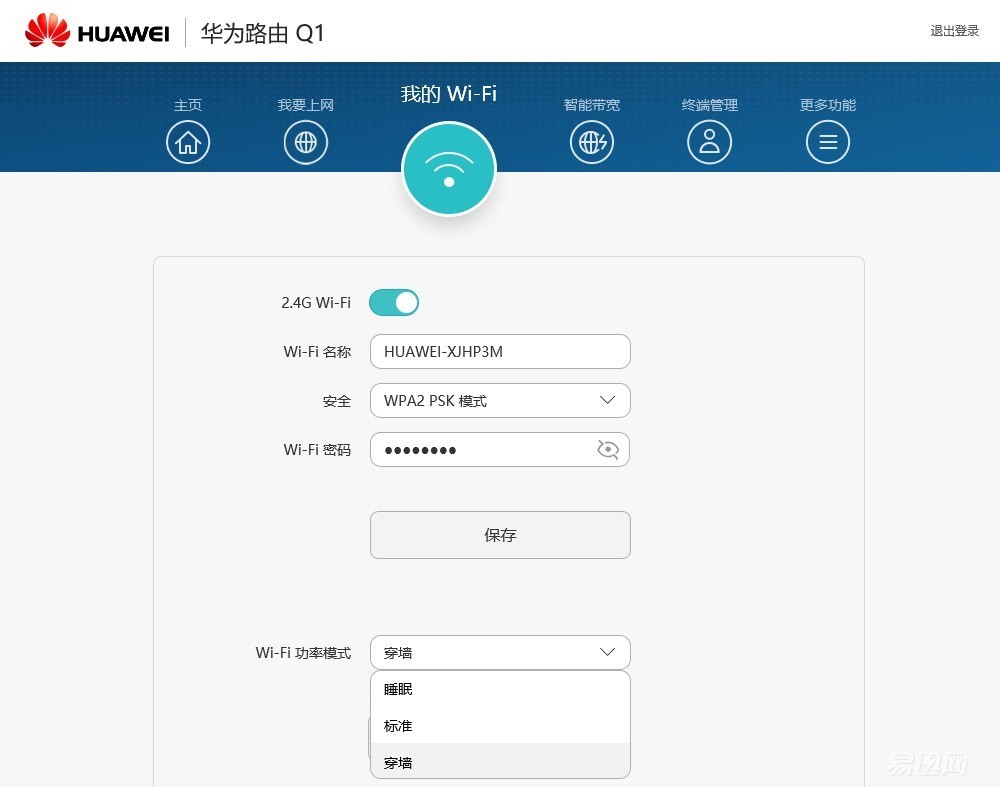Open the 主页 home icon
Screen dimensions: 1000x787
point(188,142)
